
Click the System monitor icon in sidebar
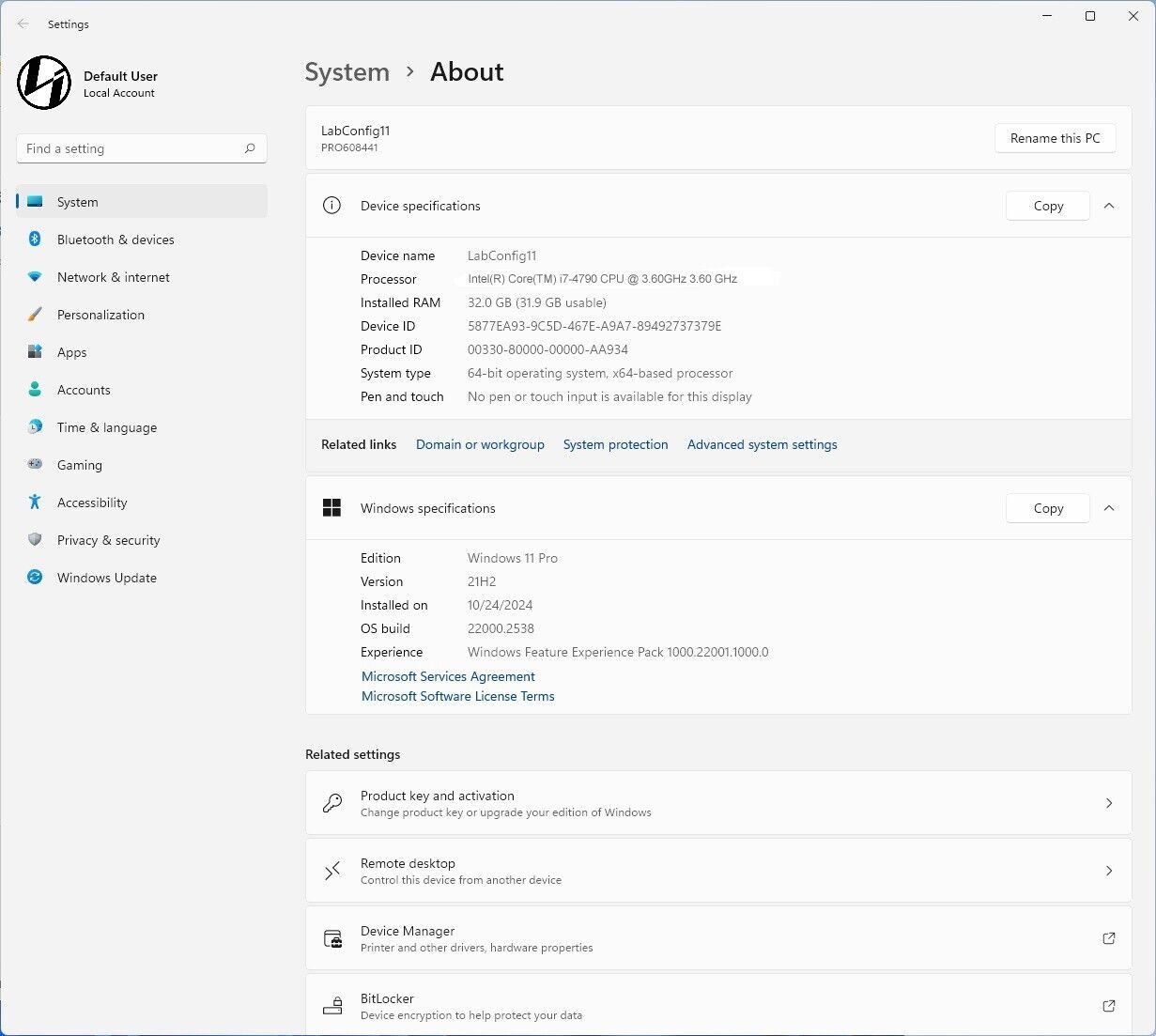tap(35, 202)
